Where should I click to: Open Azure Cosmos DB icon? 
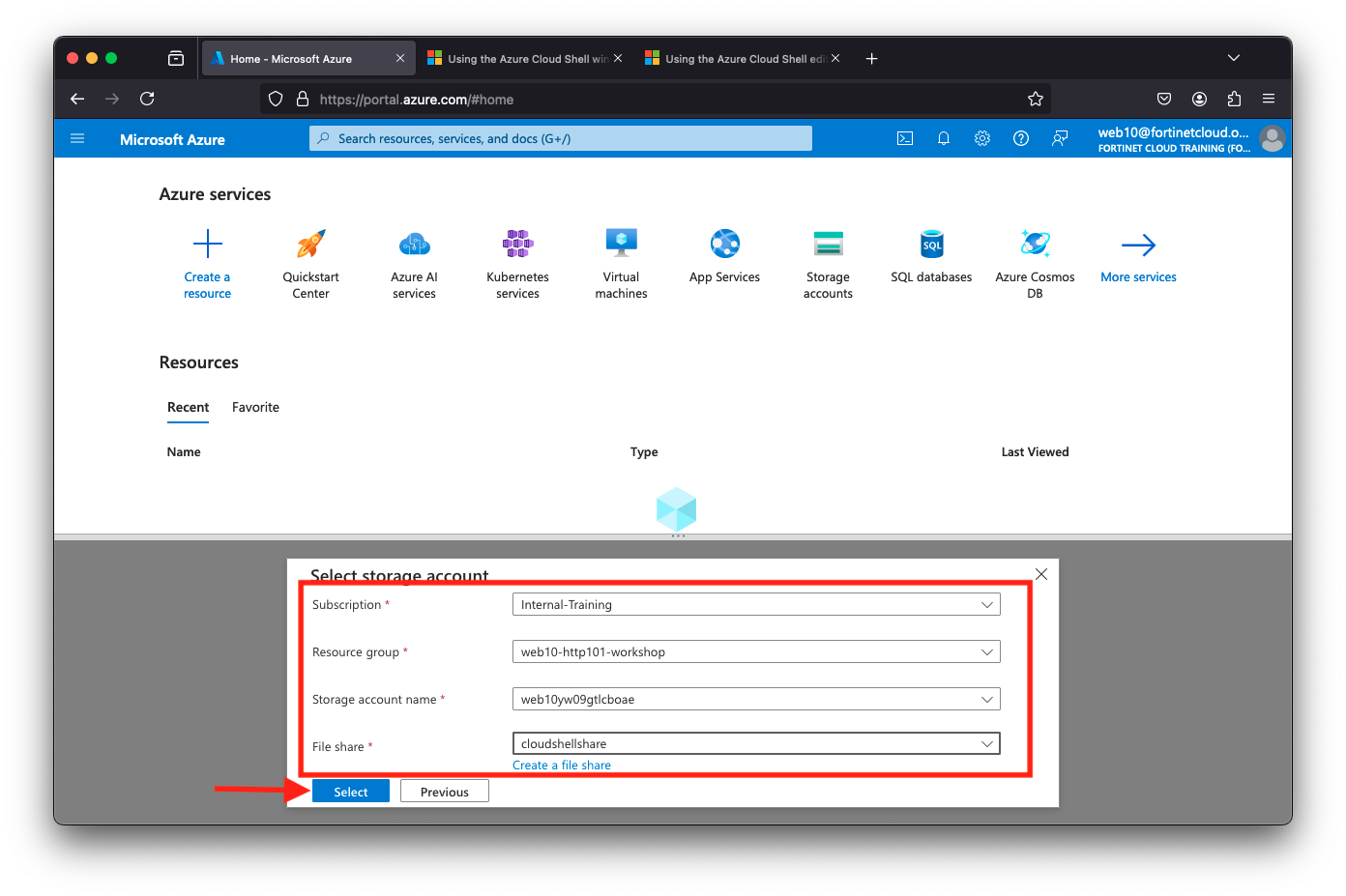click(1036, 244)
